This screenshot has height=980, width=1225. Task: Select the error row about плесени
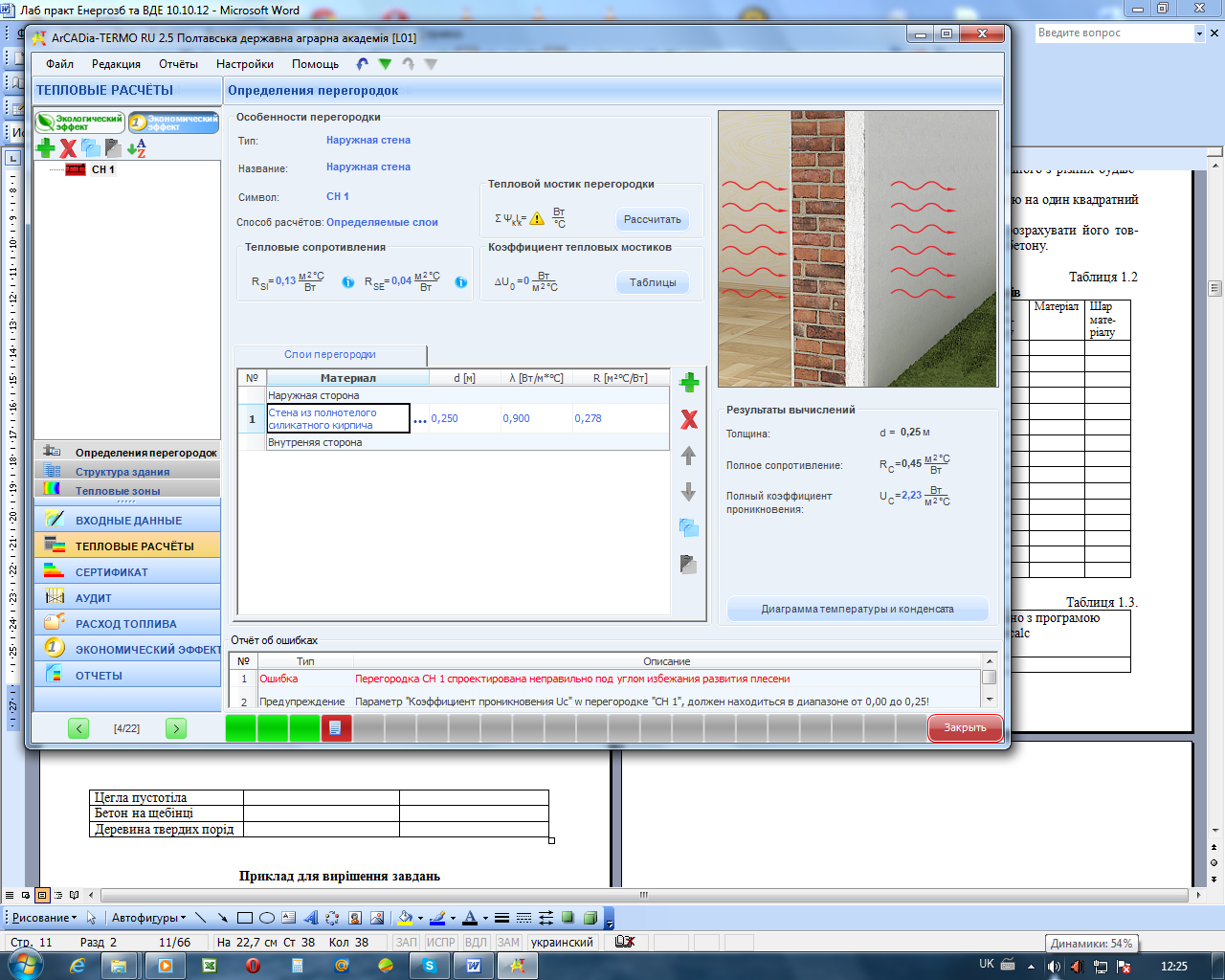(x=606, y=679)
